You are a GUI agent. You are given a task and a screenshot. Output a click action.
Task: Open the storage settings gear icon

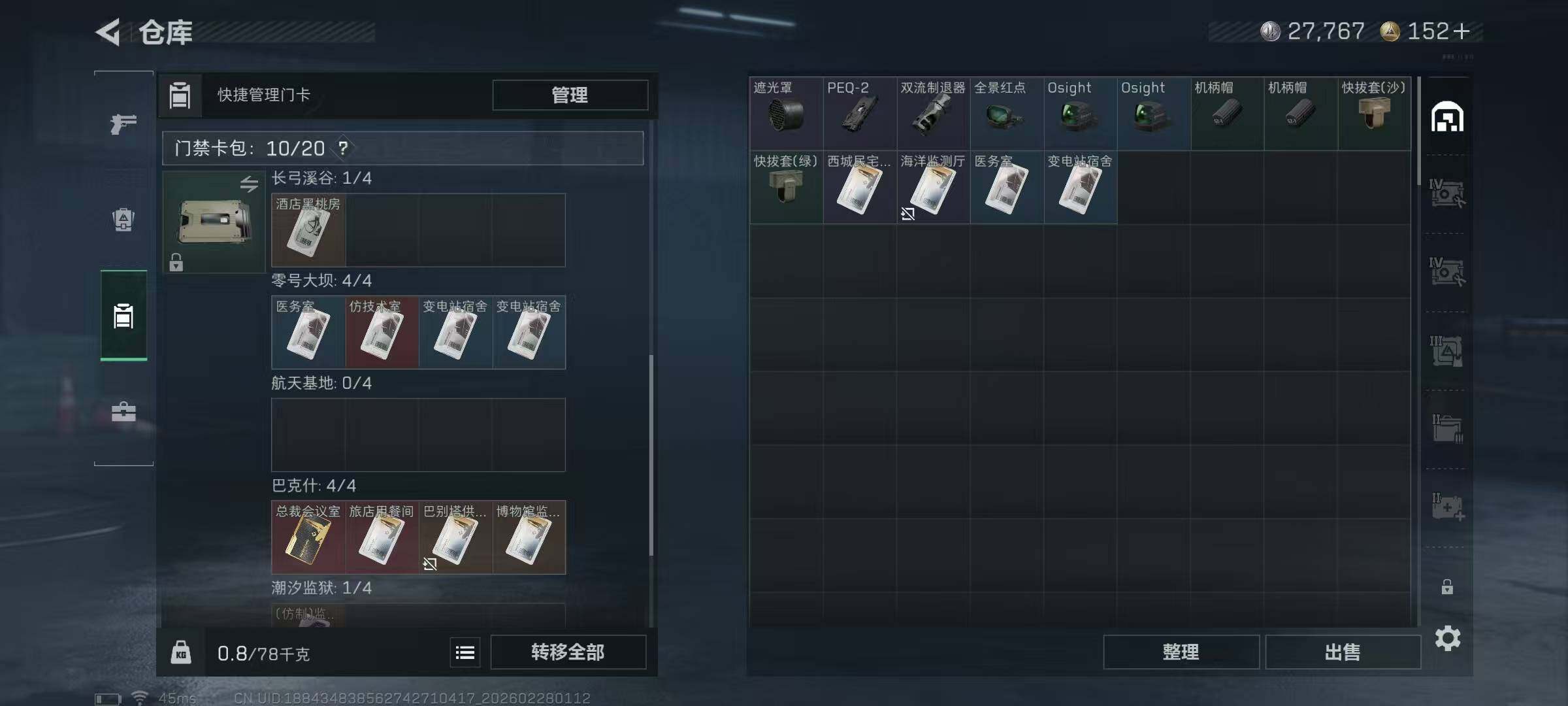click(x=1447, y=638)
